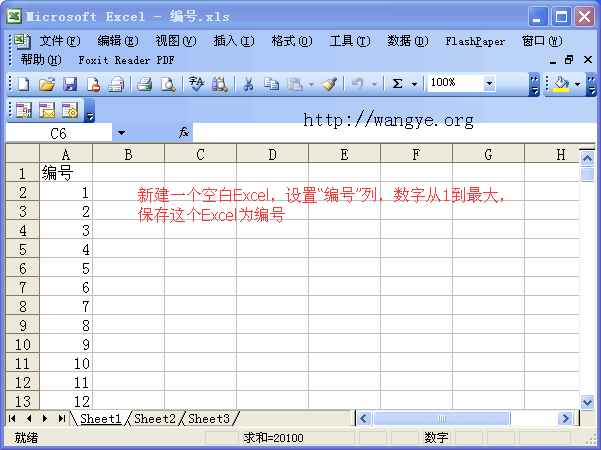601x450 pixels.
Task: Open the Research binoculars icon
Action: 220,84
